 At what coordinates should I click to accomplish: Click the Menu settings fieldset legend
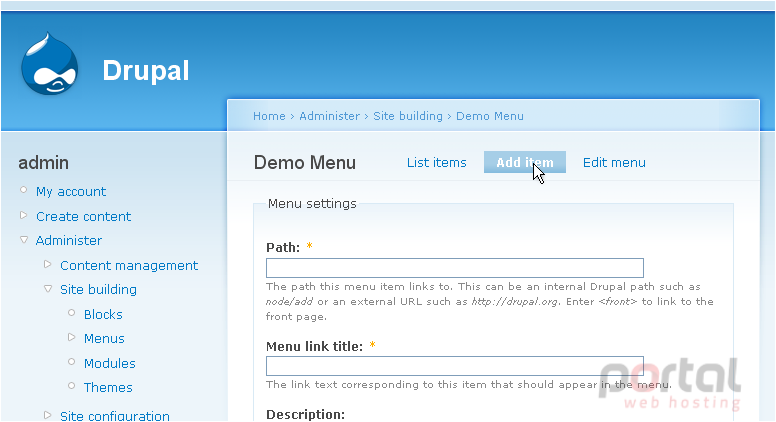coord(312,204)
